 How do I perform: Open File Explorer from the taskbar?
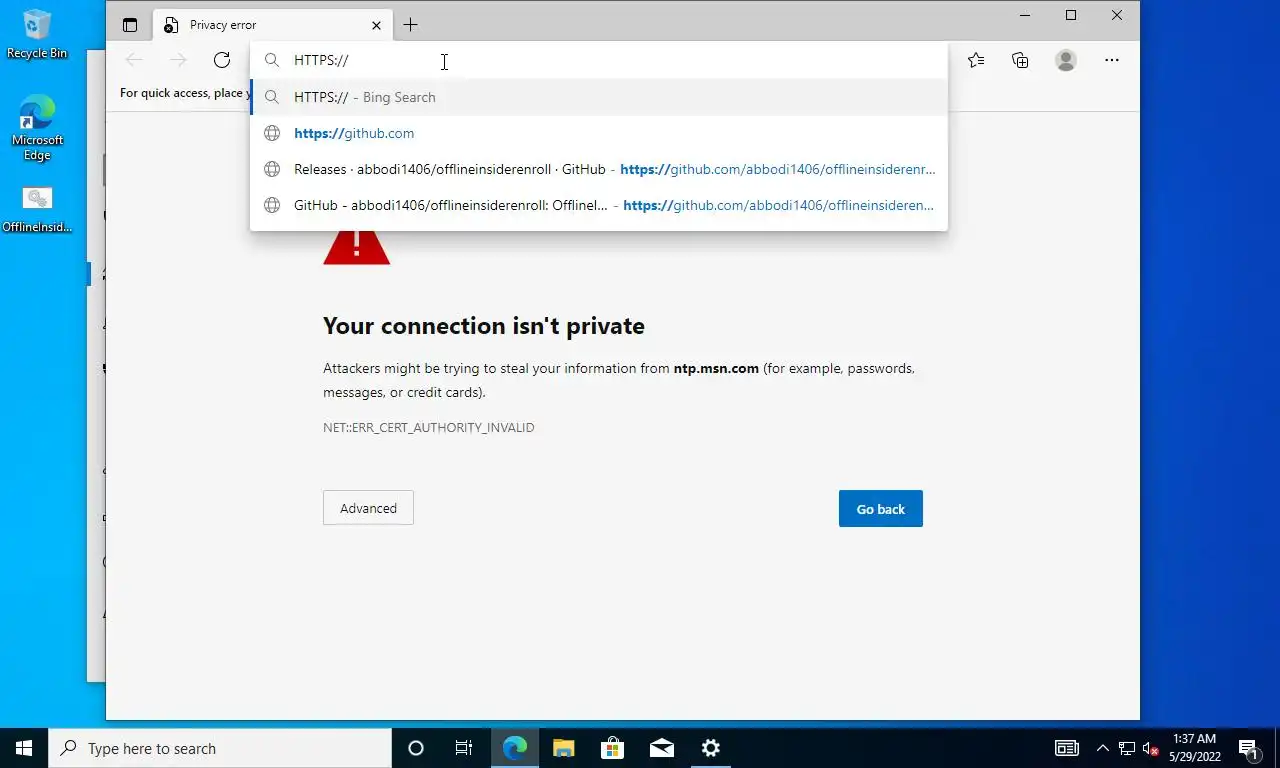click(x=564, y=748)
